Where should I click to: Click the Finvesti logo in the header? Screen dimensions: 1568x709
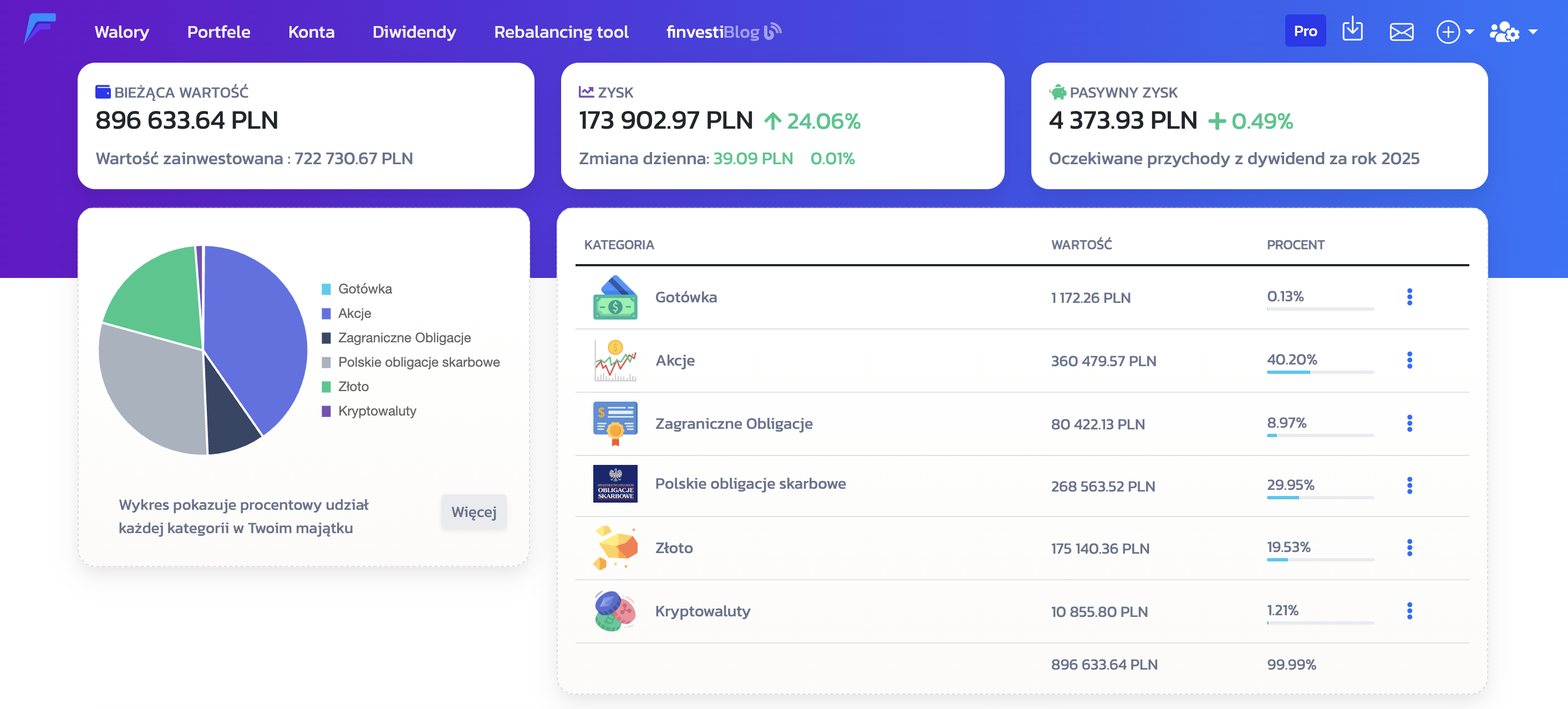tap(40, 29)
